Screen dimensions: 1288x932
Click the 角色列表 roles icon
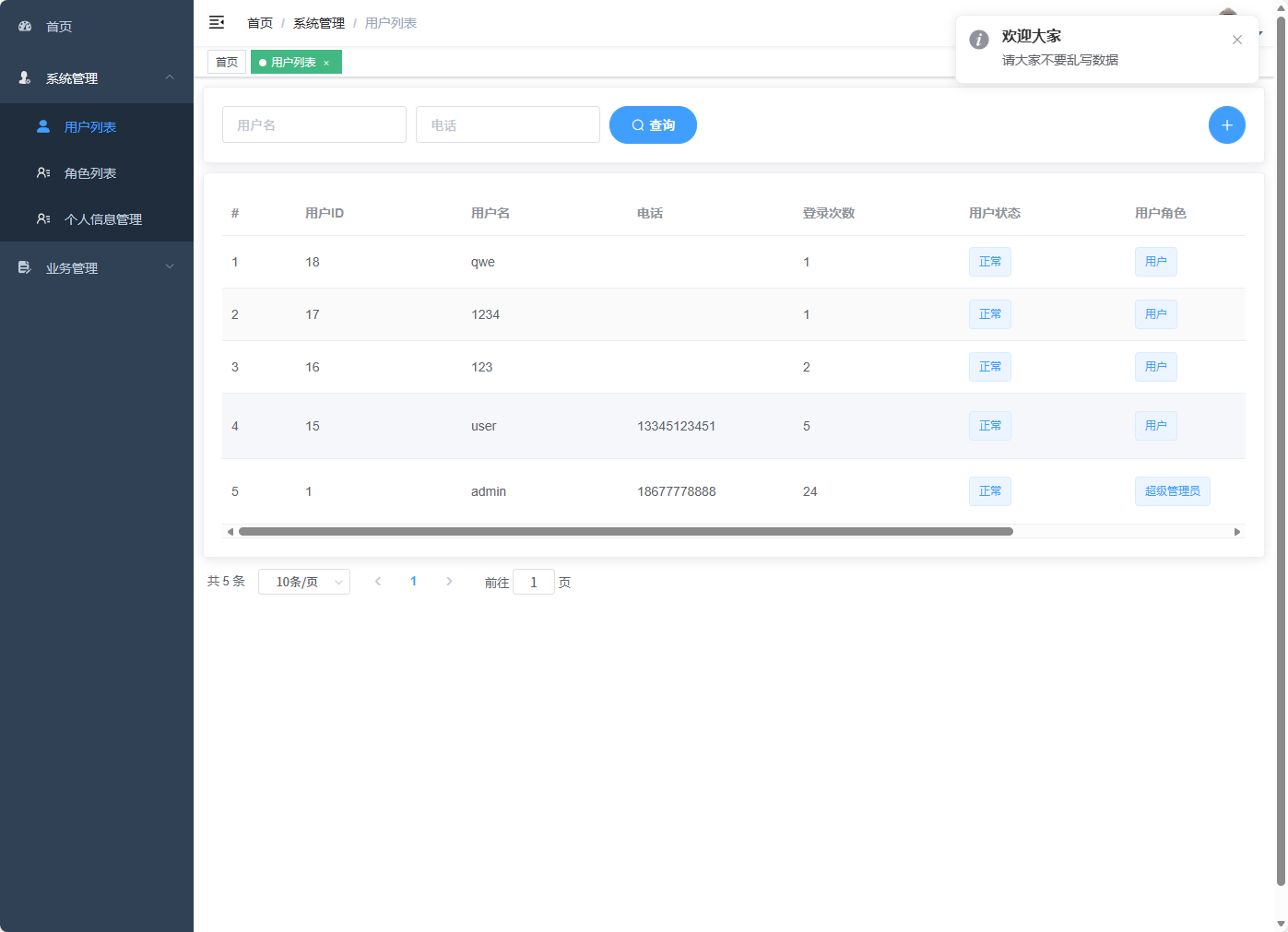coord(42,172)
